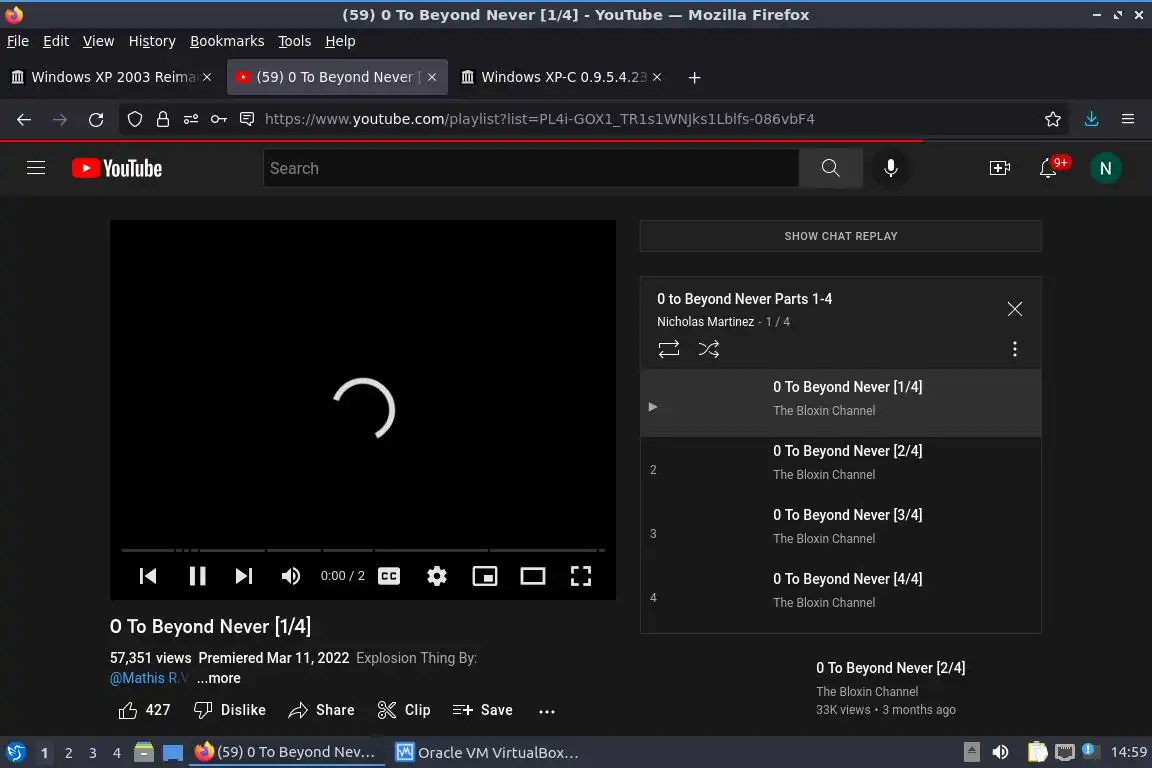Expand description with ...more
Image resolution: width=1152 pixels, height=768 pixels.
(x=218, y=678)
